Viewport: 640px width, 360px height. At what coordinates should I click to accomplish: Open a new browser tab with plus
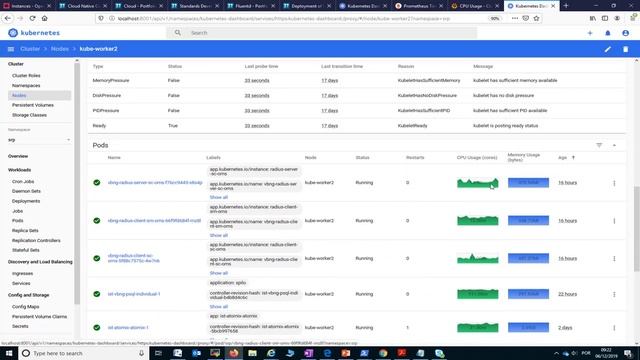click(566, 6)
